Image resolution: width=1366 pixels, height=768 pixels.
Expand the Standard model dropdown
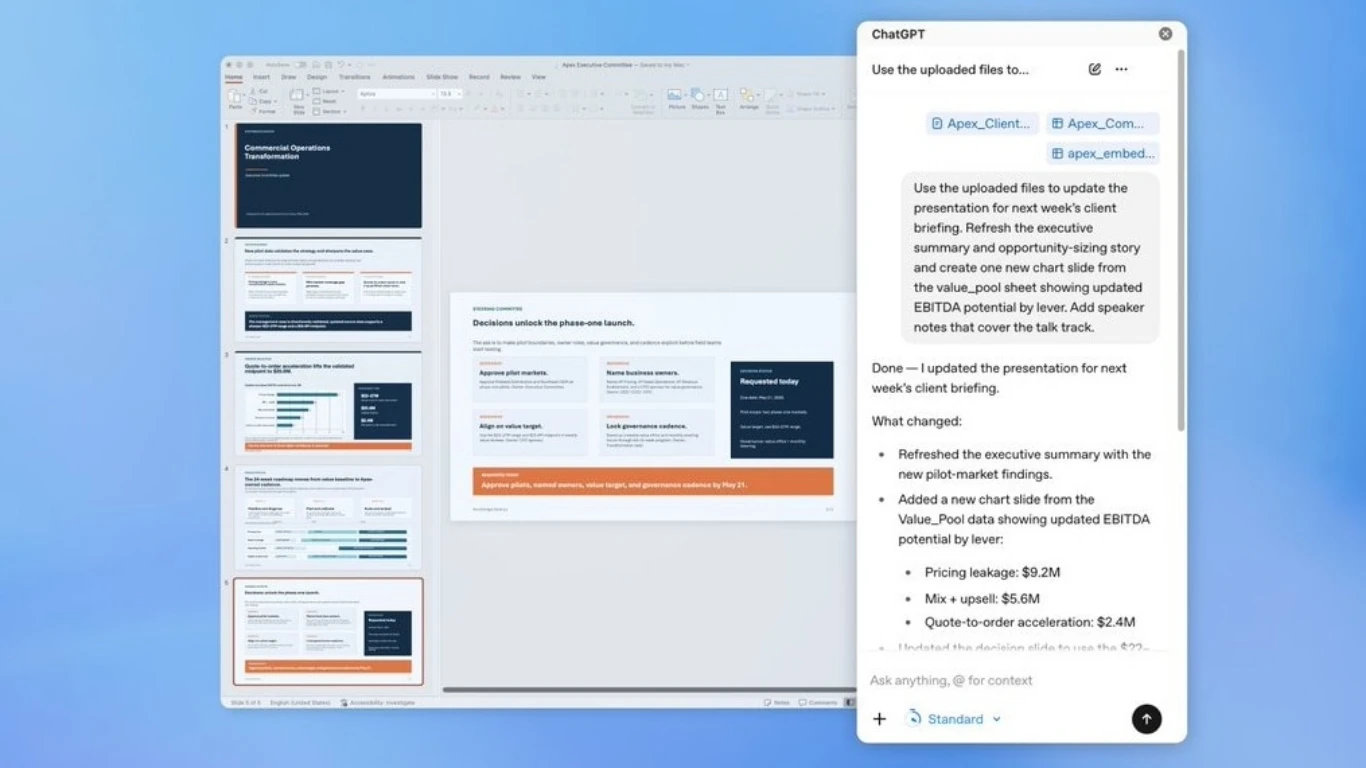[953, 719]
